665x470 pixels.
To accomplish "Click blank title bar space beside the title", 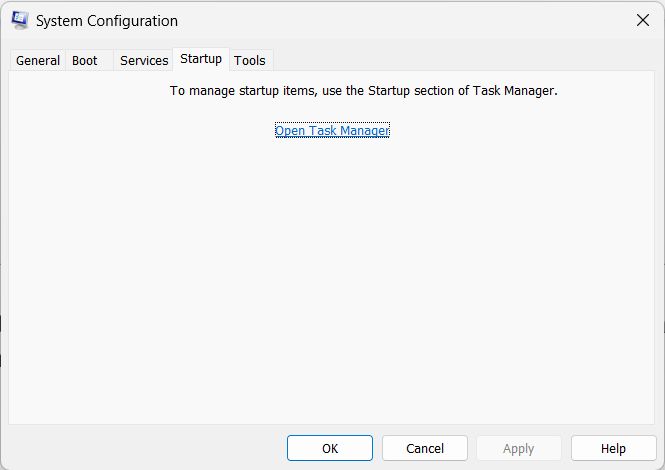I will pyautogui.click(x=400, y=21).
